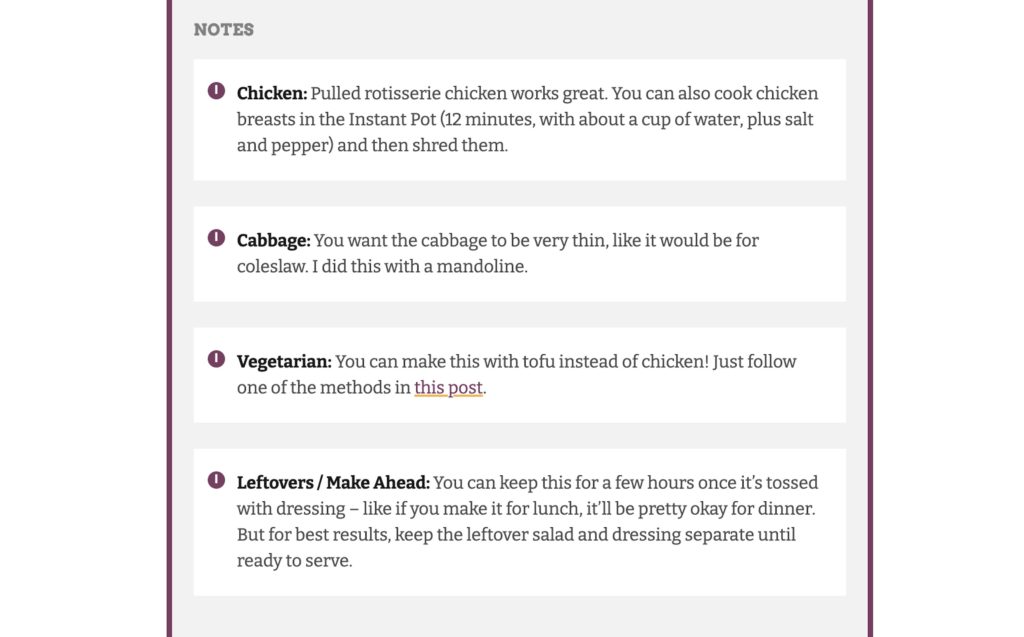Click "and pepper) and then shred them" line
The width and height of the screenshot is (1024, 637).
372,145
